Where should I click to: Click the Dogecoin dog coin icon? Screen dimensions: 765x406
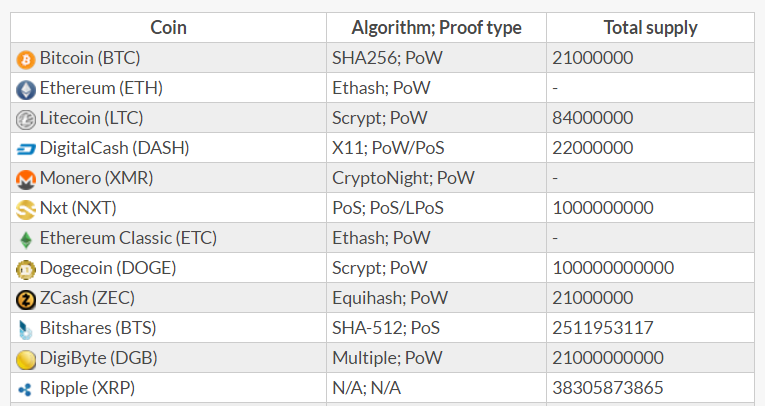[x=26, y=269]
